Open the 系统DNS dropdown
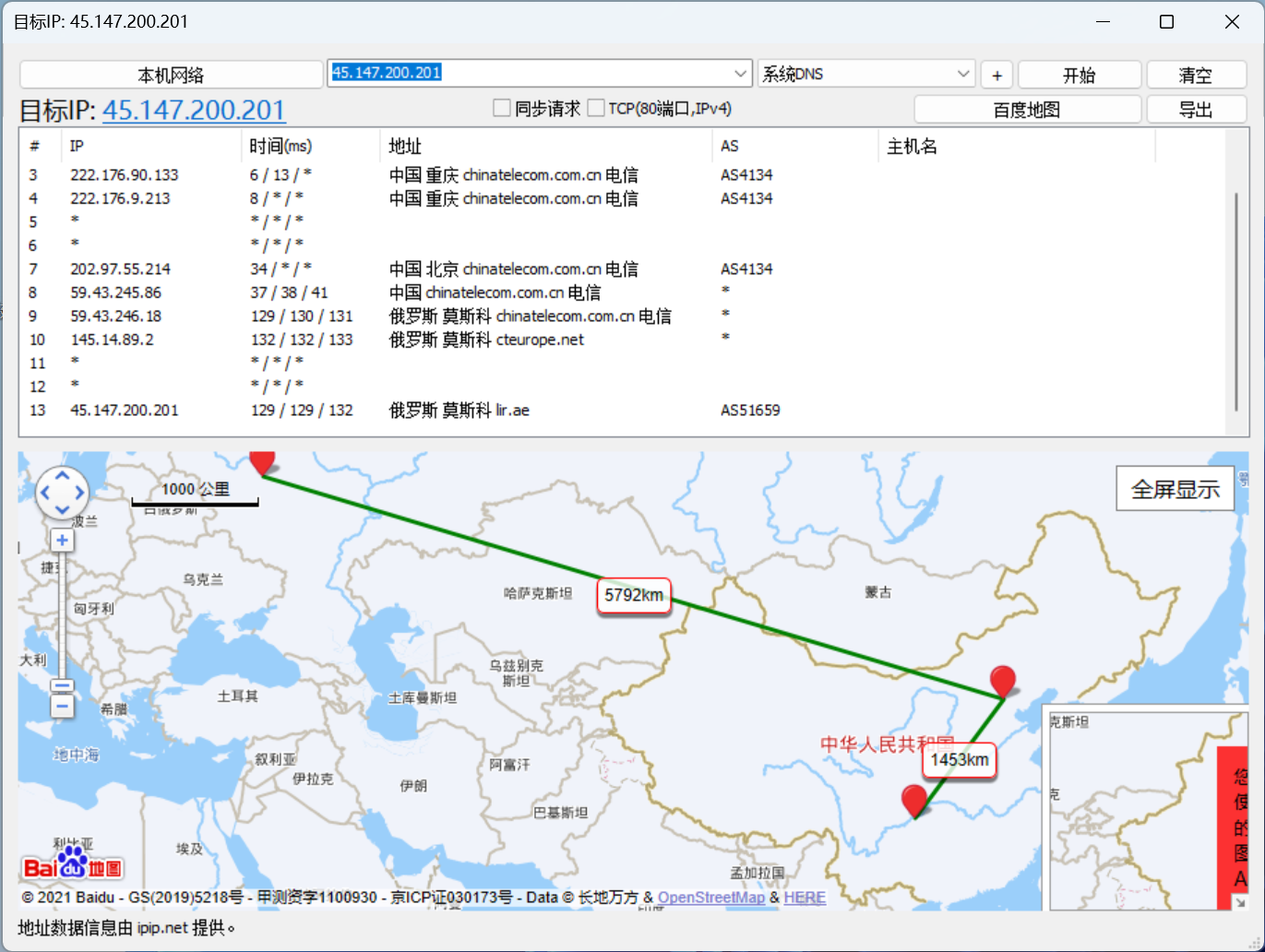Image resolution: width=1265 pixels, height=952 pixels. point(962,74)
